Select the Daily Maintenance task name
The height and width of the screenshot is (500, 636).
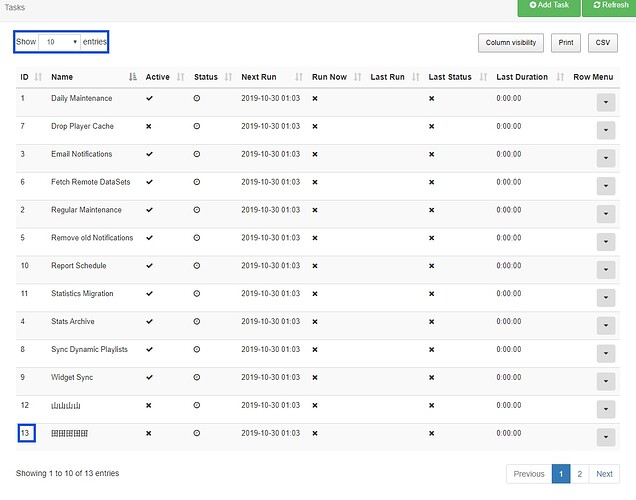(82, 98)
